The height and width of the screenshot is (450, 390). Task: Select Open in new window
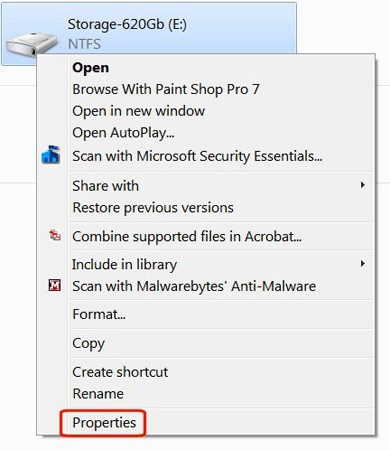[x=138, y=111]
